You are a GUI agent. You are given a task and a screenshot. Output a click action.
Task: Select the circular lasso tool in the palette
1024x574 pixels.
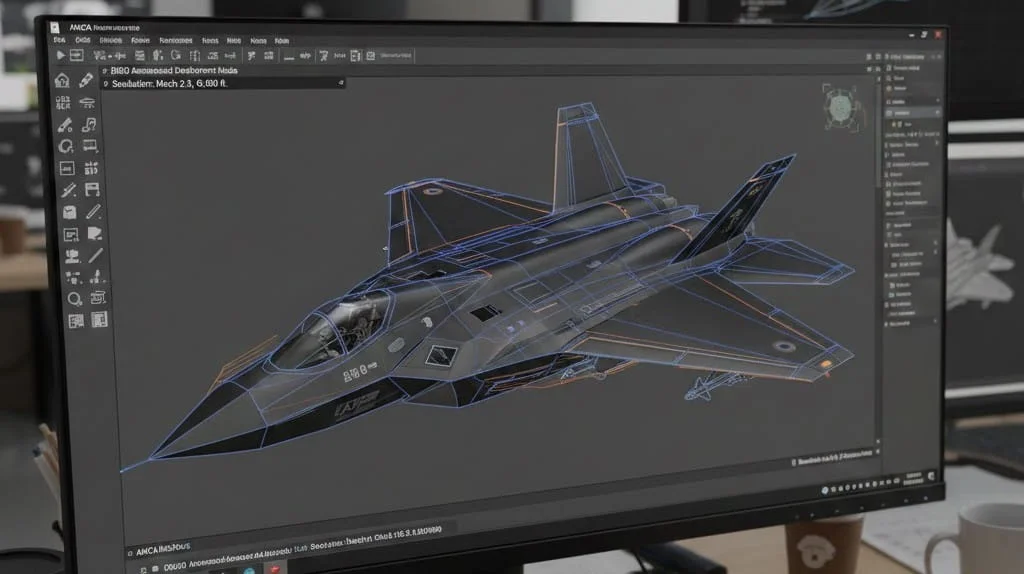coord(65,146)
